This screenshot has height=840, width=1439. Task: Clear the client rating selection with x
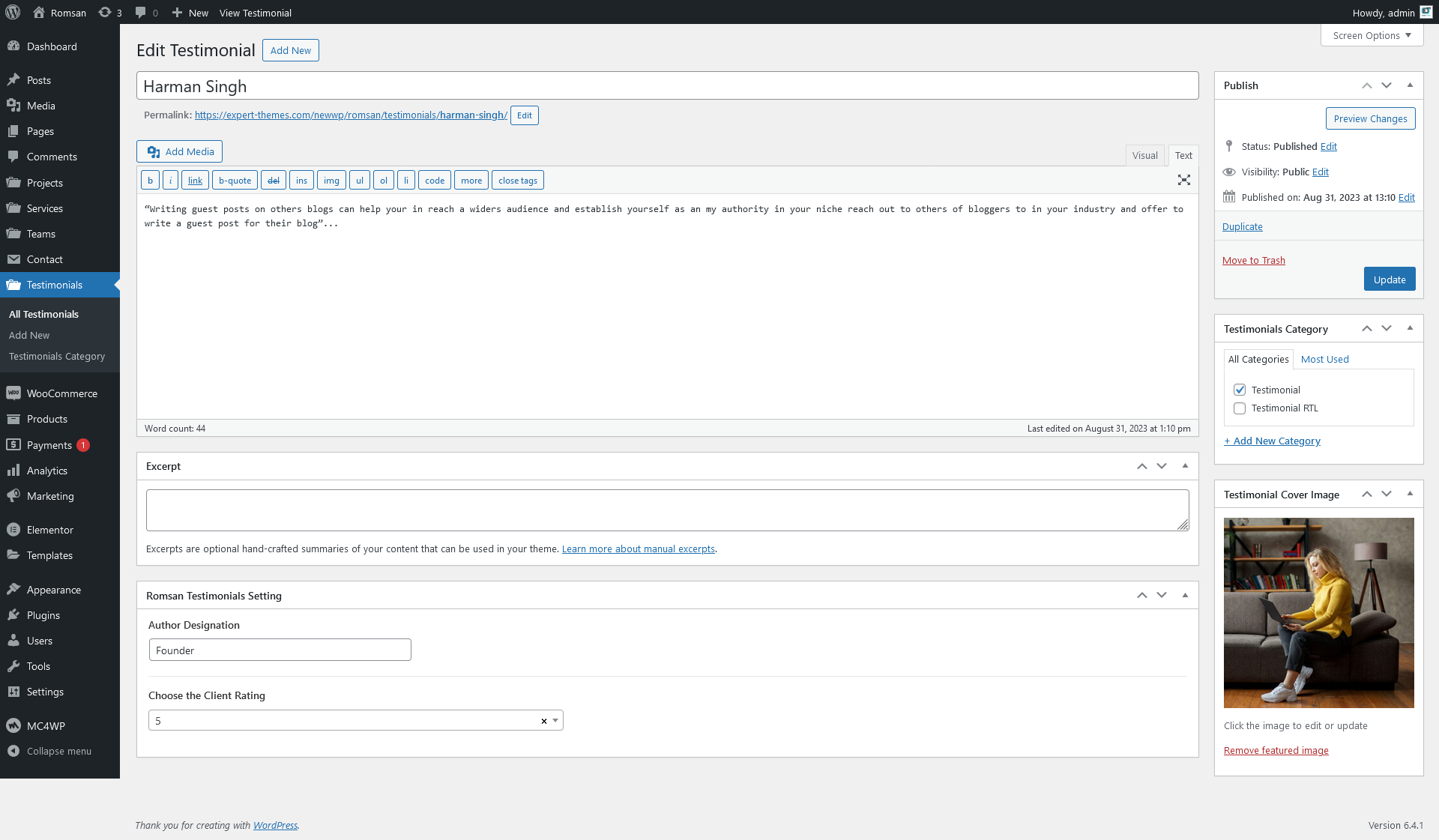coord(543,721)
